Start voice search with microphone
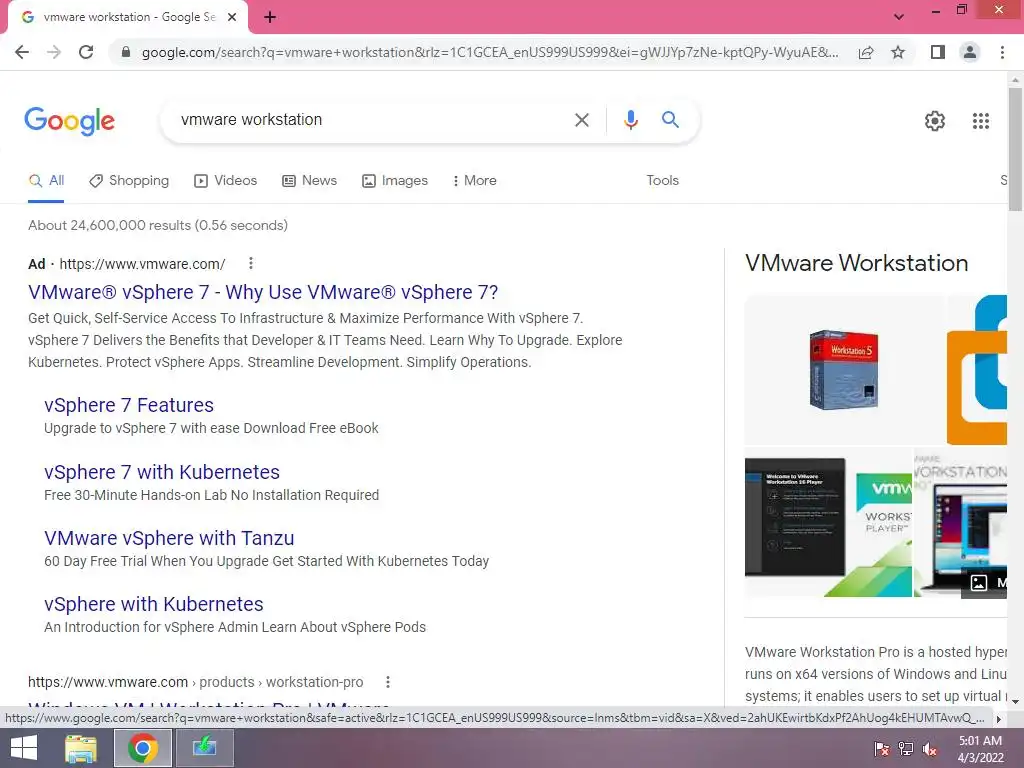This screenshot has width=1024, height=768. point(630,120)
